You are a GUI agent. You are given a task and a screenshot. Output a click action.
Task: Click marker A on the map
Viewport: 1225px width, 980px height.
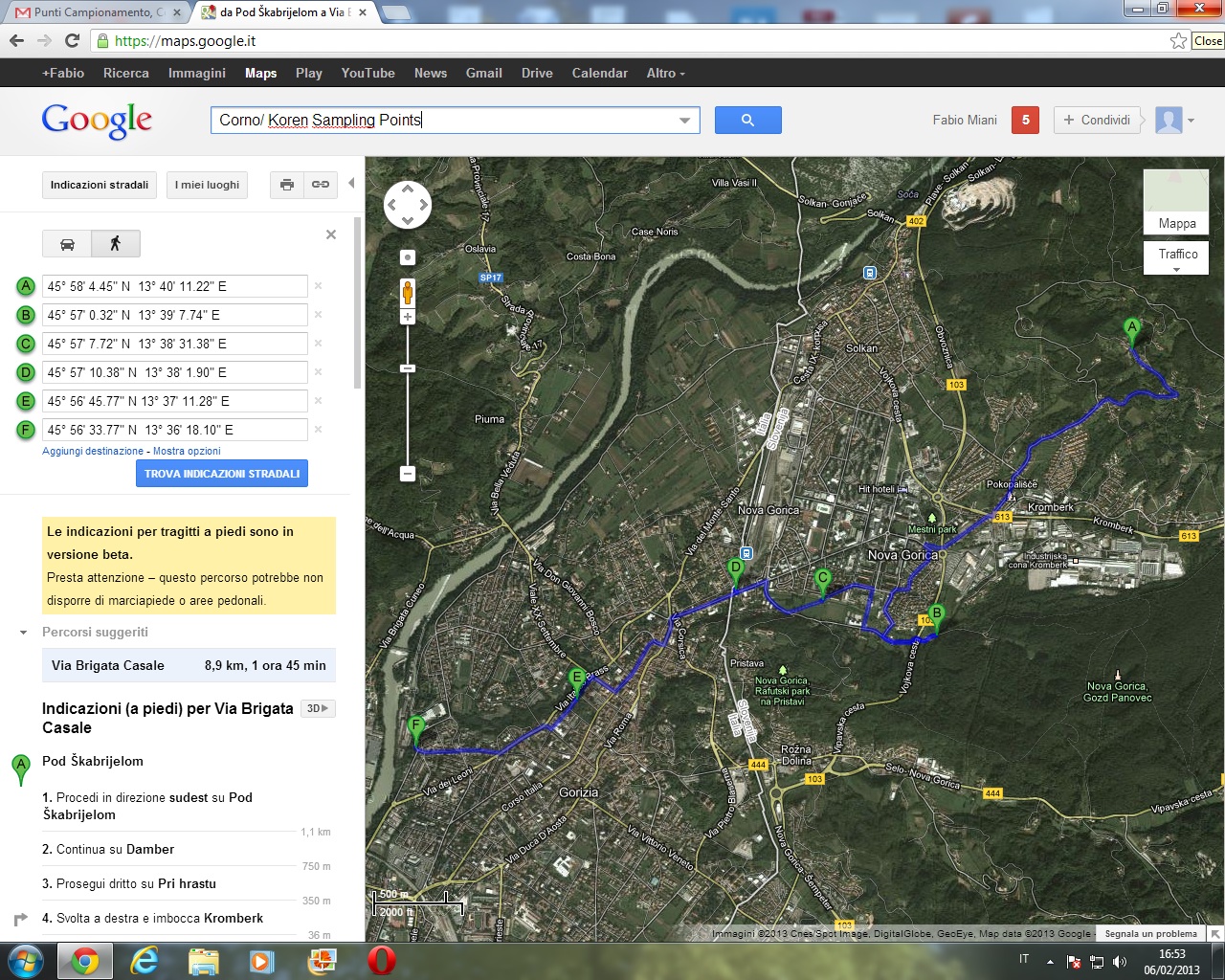coord(1132,330)
